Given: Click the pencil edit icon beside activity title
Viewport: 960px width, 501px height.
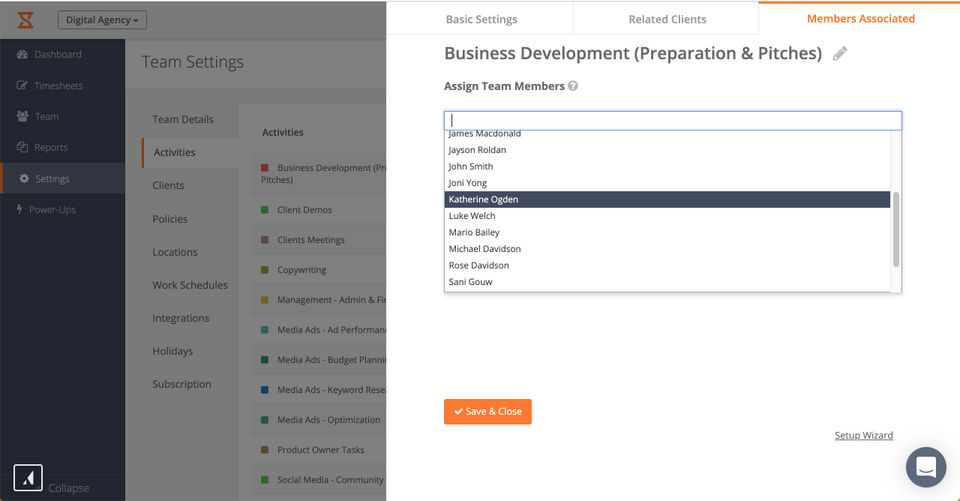Looking at the screenshot, I should click(x=840, y=54).
